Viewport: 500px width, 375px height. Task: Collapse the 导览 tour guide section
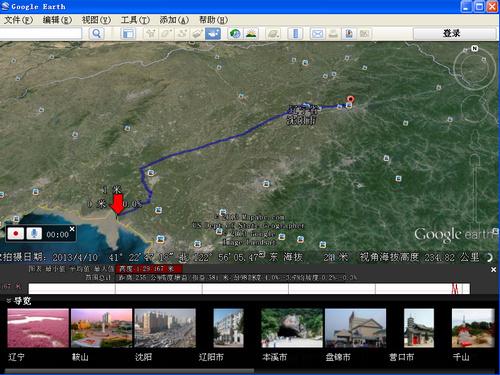coord(9,301)
